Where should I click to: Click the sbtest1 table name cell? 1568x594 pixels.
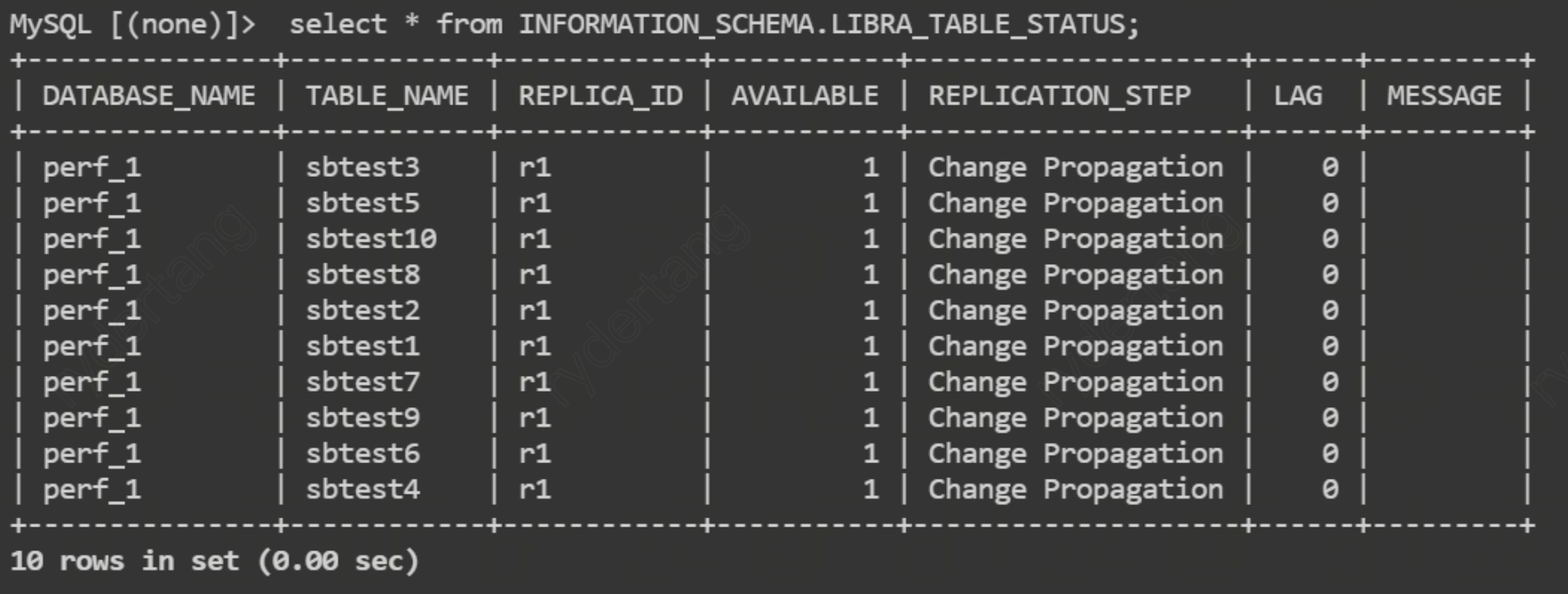click(363, 346)
